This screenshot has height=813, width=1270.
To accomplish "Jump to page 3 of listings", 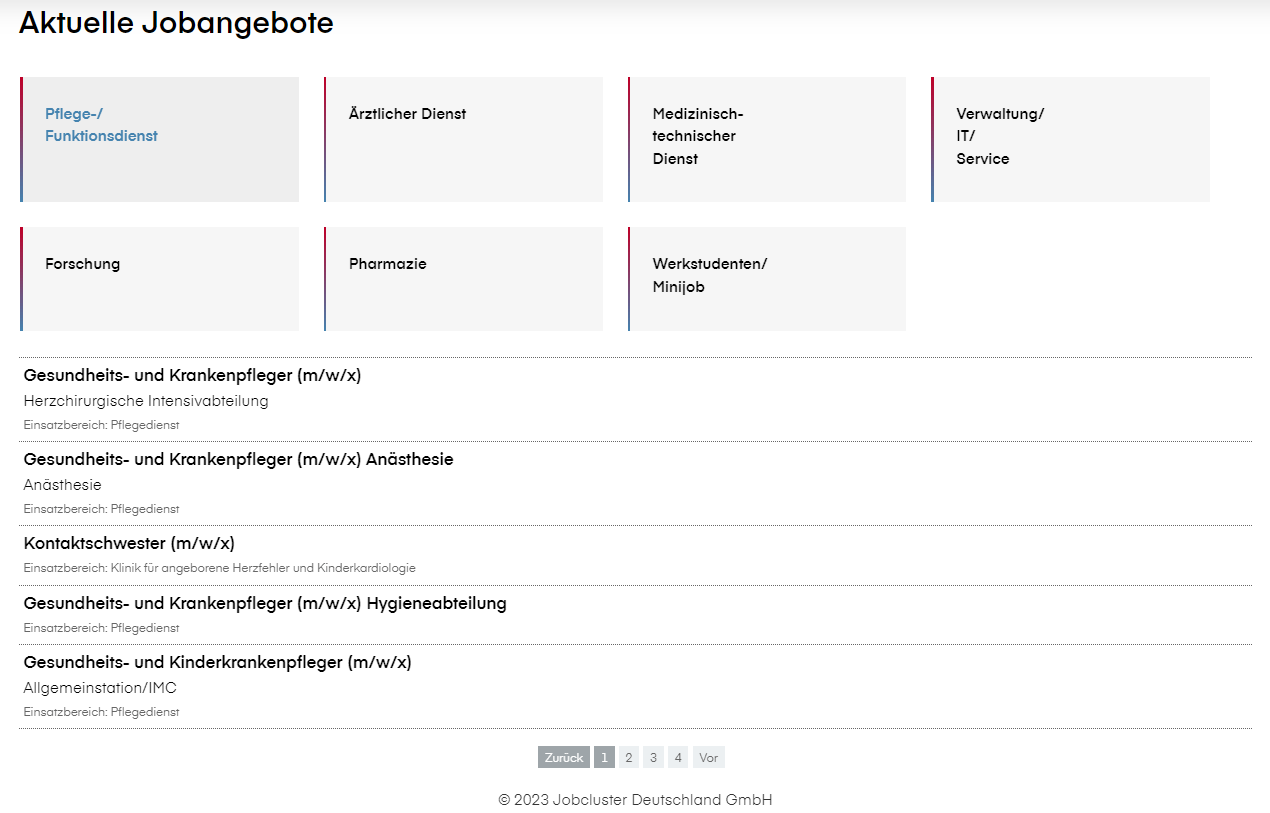I will tap(653, 757).
